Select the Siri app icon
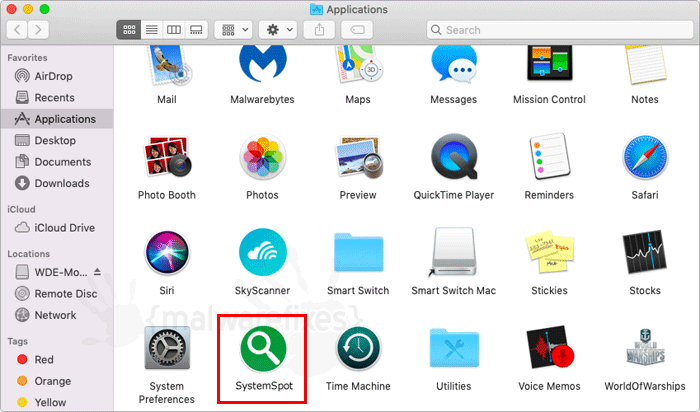 click(167, 252)
